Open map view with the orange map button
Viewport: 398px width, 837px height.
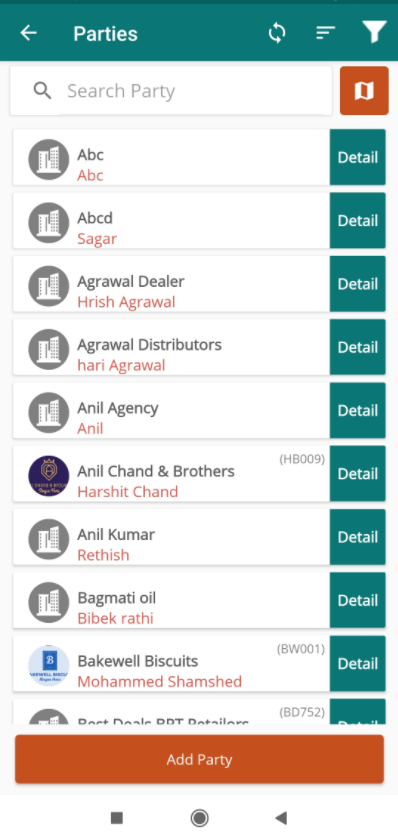coord(364,91)
